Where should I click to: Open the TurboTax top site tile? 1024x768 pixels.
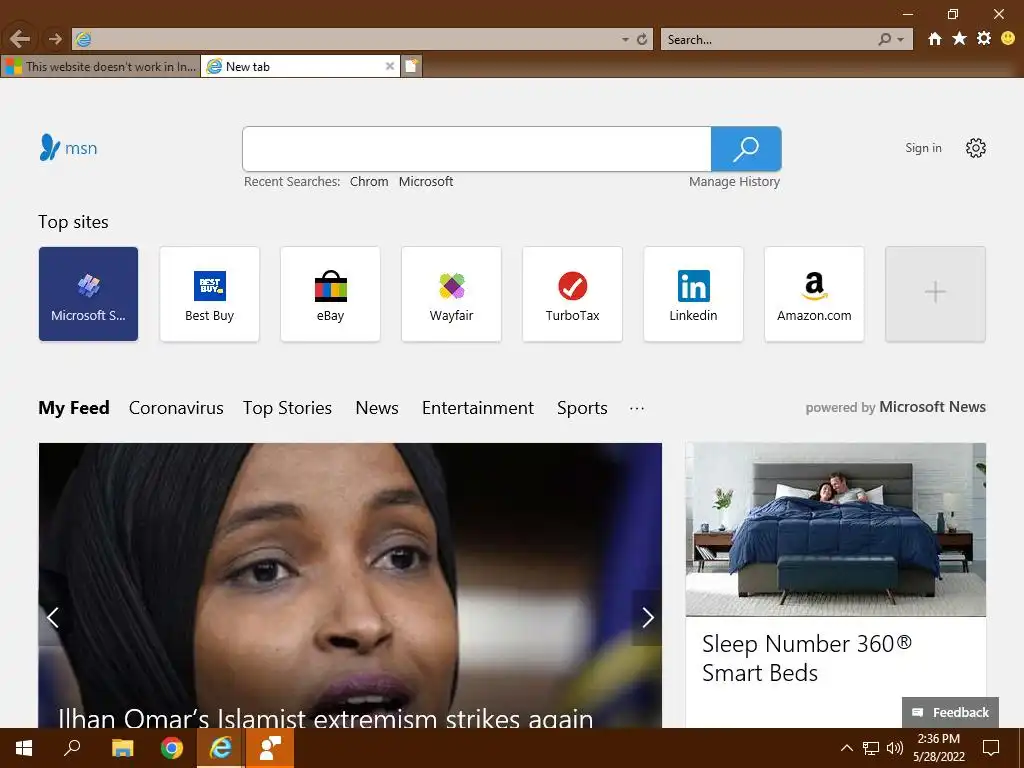(x=572, y=294)
